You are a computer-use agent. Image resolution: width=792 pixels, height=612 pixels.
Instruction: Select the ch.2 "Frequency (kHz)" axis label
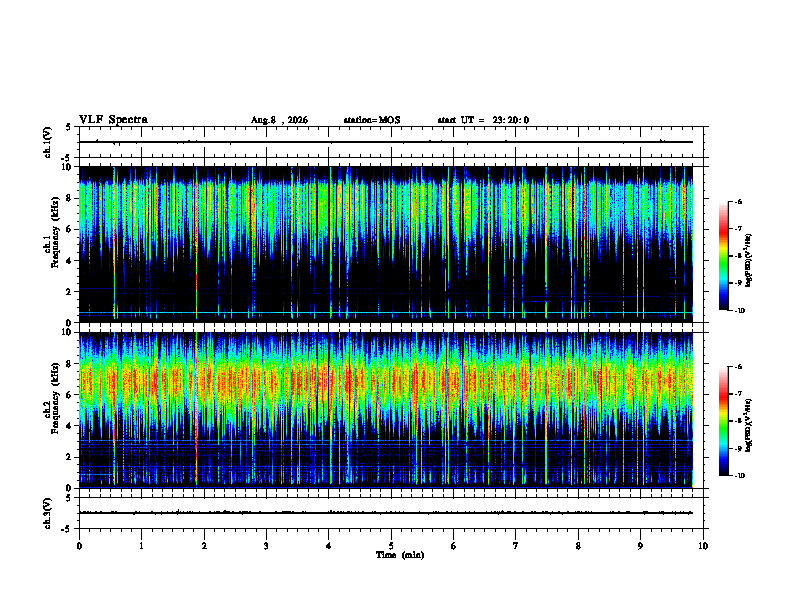point(54,398)
